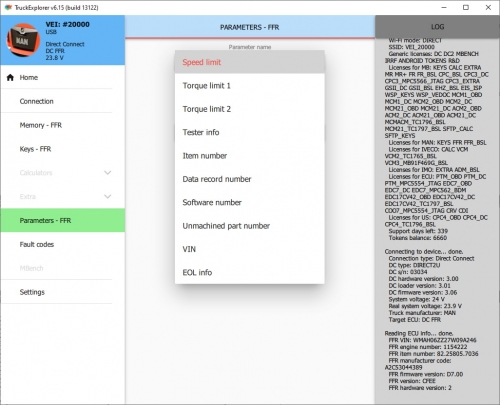Screen dimensions: 500x405
Task: Open the Fault codes page
Action: click(x=63, y=244)
